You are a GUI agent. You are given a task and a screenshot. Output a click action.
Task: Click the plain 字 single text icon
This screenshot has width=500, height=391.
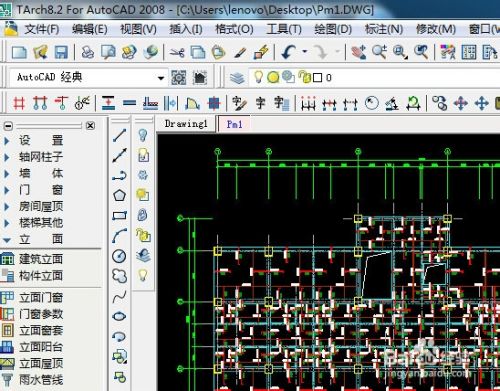click(x=260, y=103)
